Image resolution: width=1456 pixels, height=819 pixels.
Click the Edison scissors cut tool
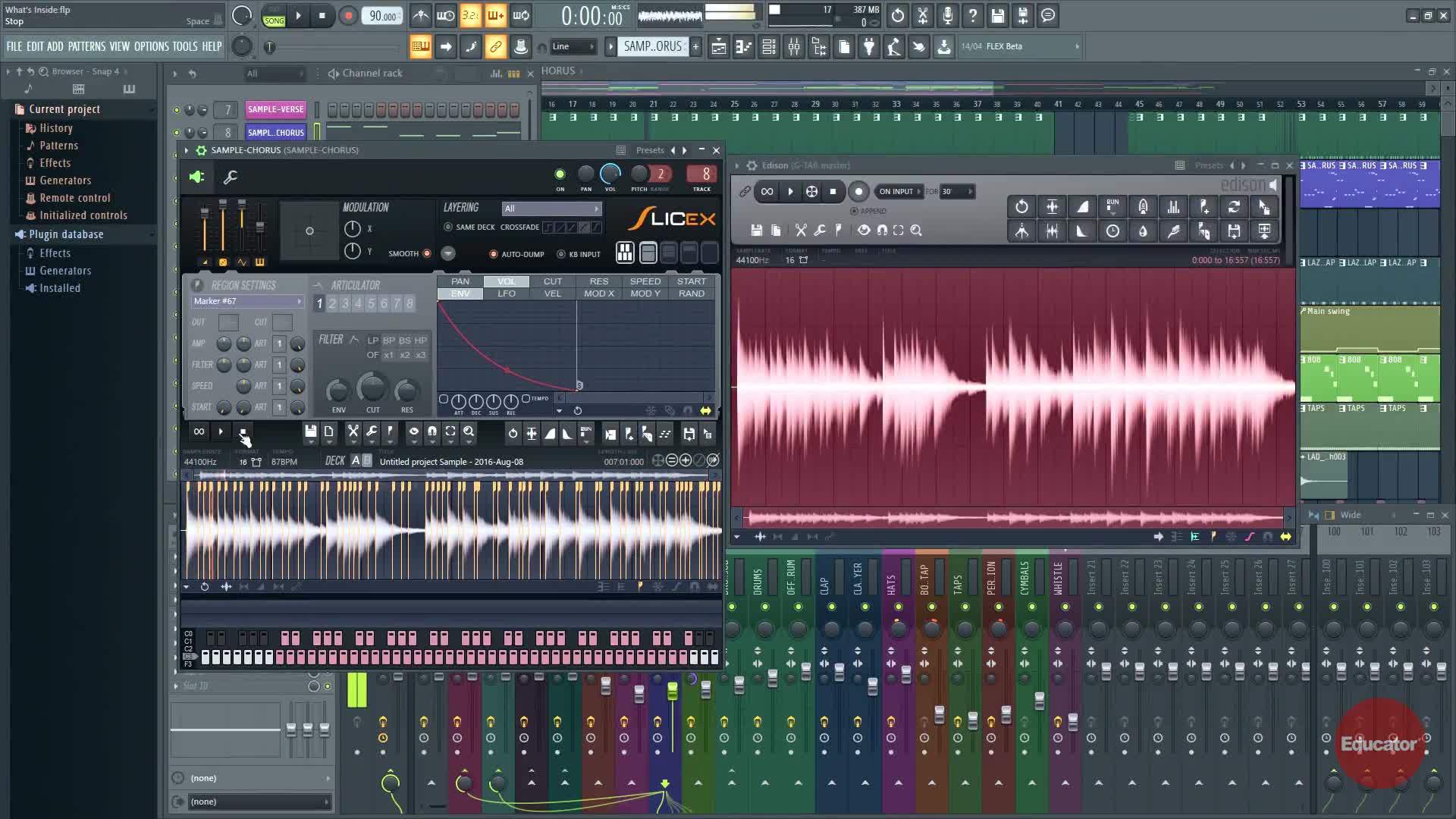(801, 230)
